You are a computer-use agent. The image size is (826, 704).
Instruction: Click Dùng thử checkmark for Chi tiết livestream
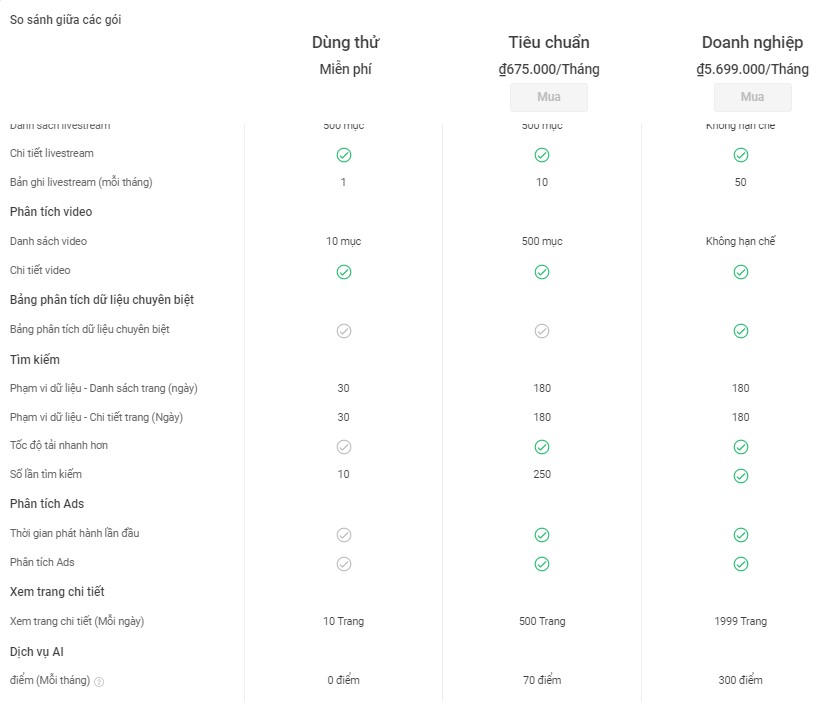344,155
